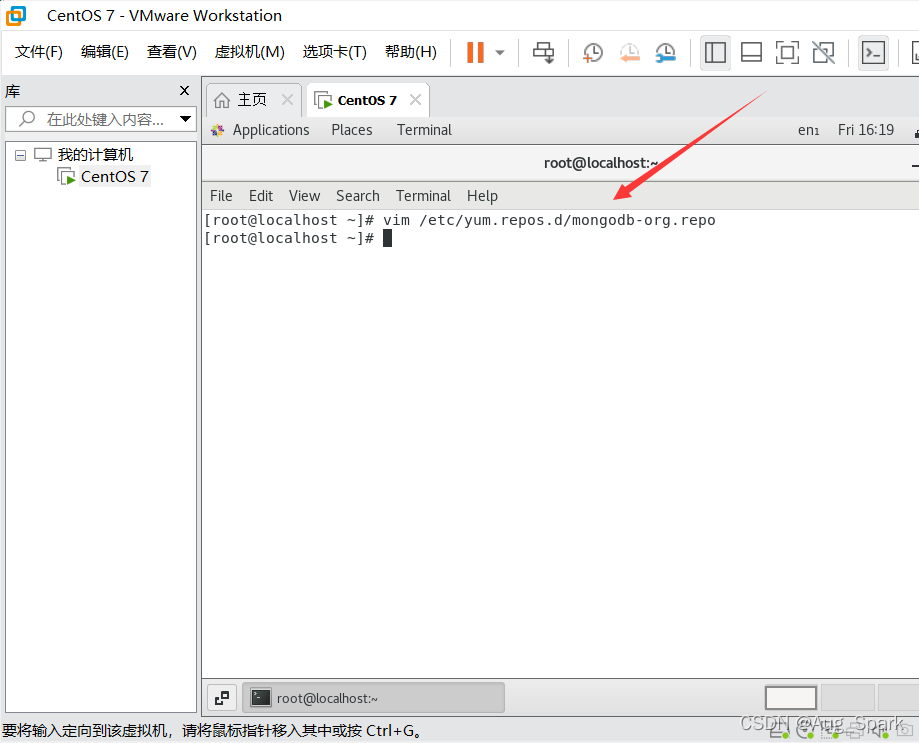This screenshot has width=919, height=743.
Task: Click the root@localhost:~ terminal title bar
Action: [560, 163]
